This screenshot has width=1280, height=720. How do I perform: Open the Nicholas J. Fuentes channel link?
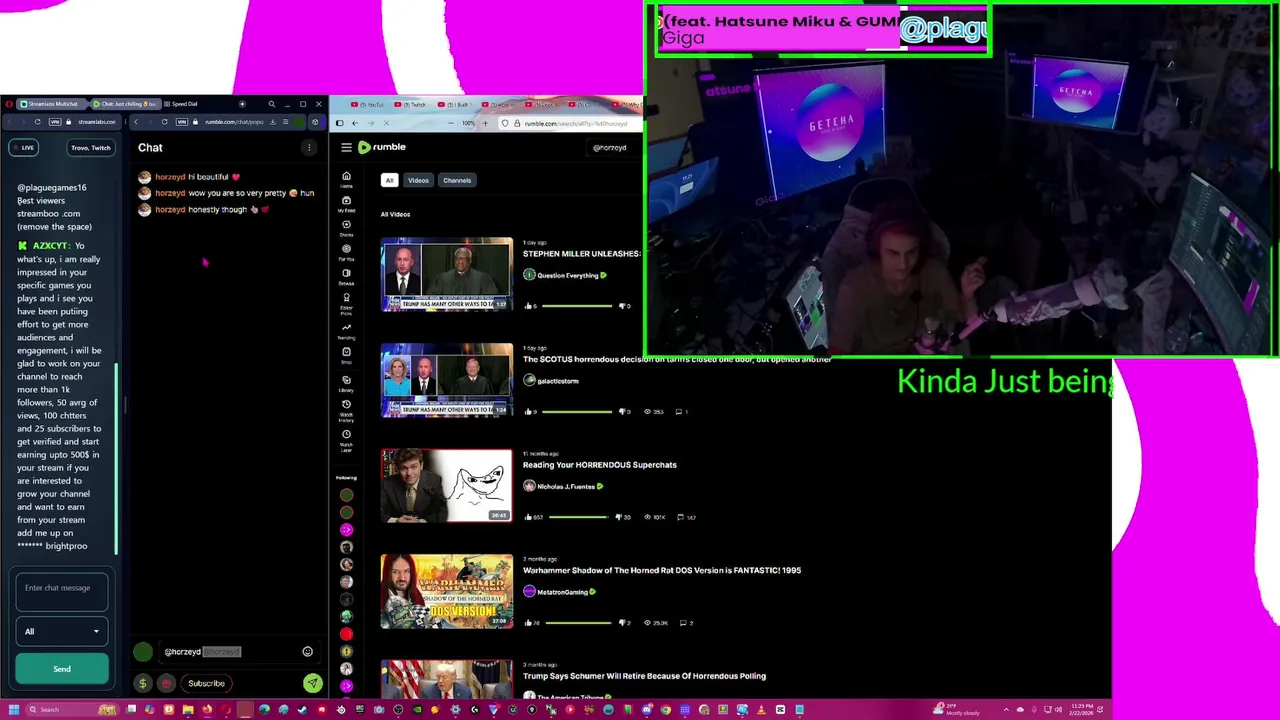[565, 487]
